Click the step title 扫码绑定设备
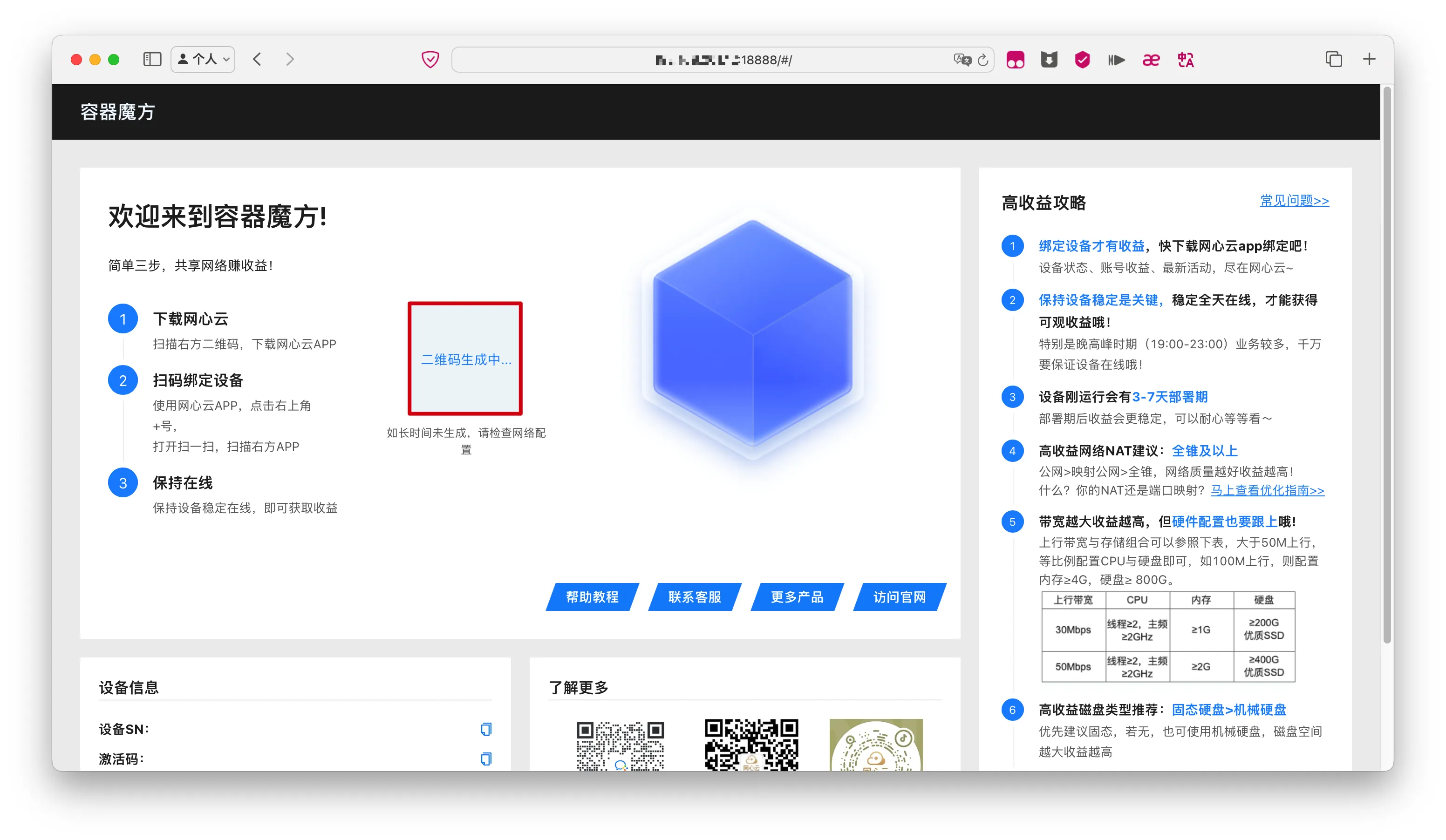 point(198,380)
